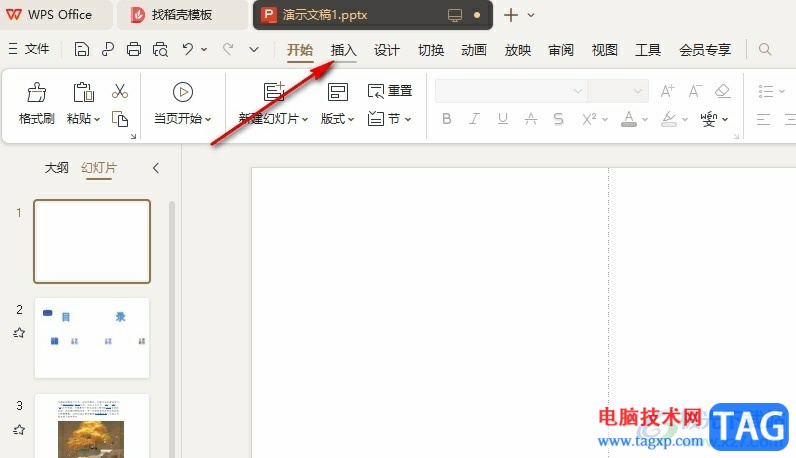Expand the 当页开始 dropdown

(208, 119)
